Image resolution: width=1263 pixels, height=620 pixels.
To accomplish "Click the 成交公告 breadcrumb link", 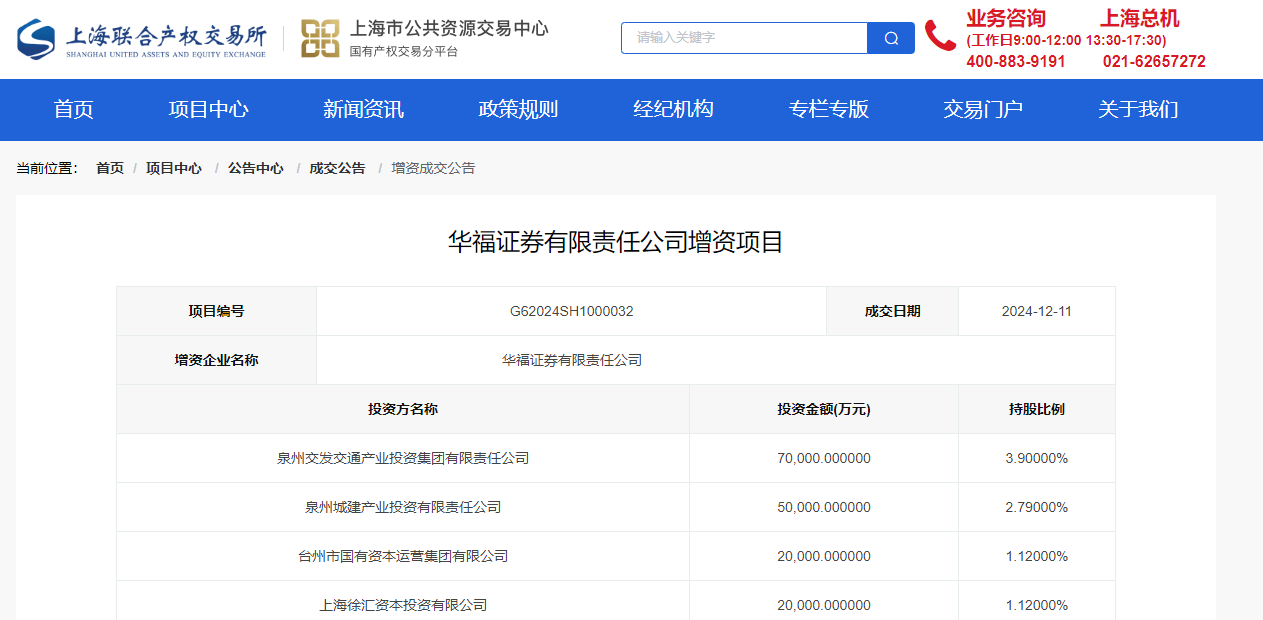I will (x=338, y=168).
